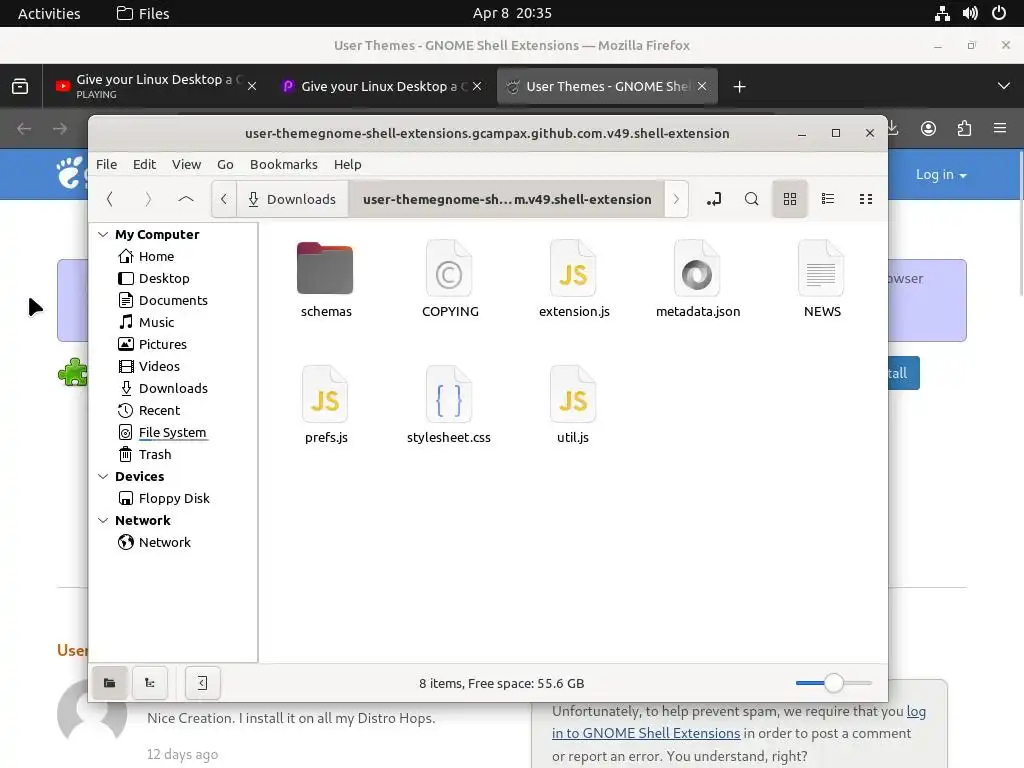This screenshot has height=768, width=1024.
Task: Toggle the location entry path icon
Action: 714,199
